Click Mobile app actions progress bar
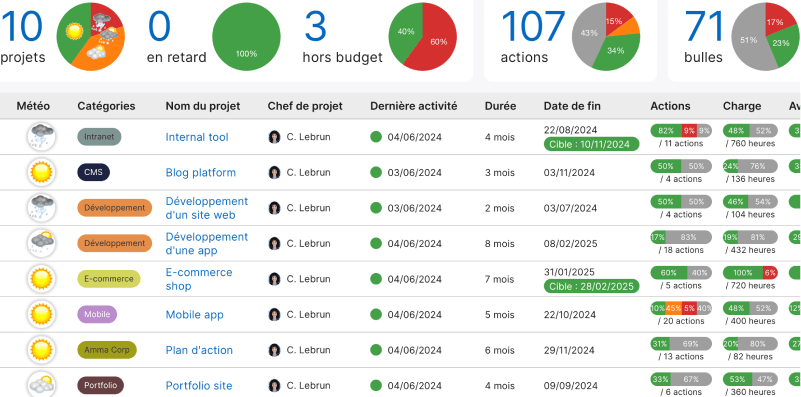This screenshot has width=801, height=397. (x=681, y=308)
